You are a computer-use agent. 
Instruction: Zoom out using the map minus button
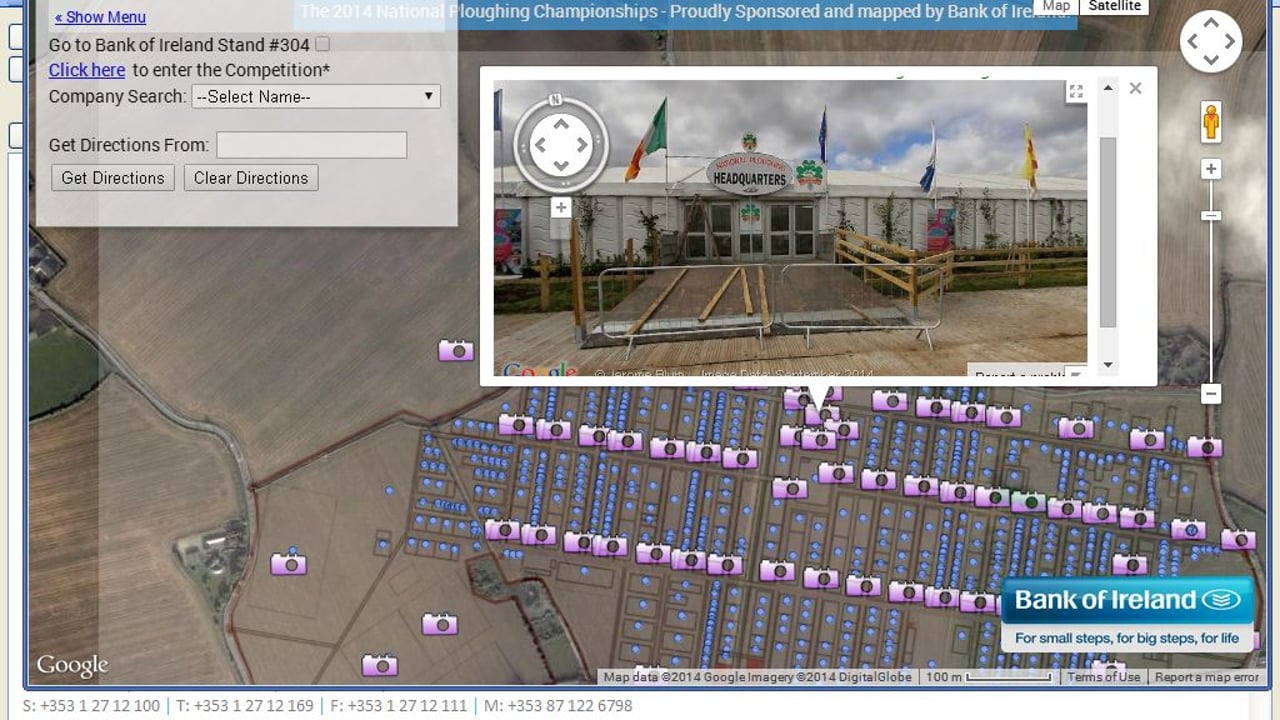(x=1211, y=394)
